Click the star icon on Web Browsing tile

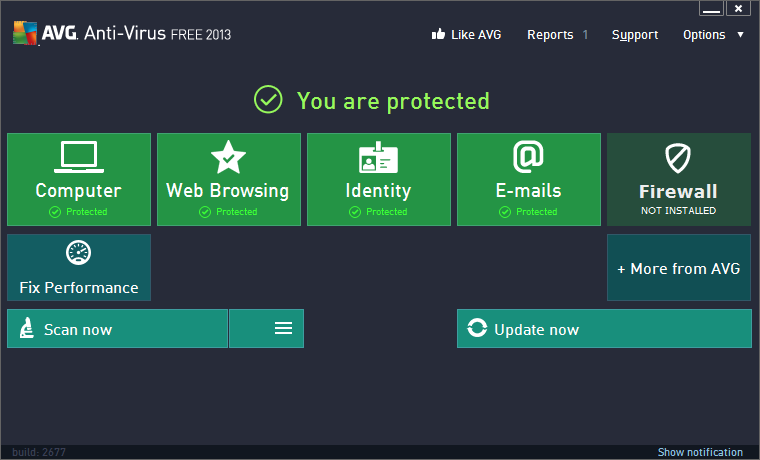[x=228, y=157]
